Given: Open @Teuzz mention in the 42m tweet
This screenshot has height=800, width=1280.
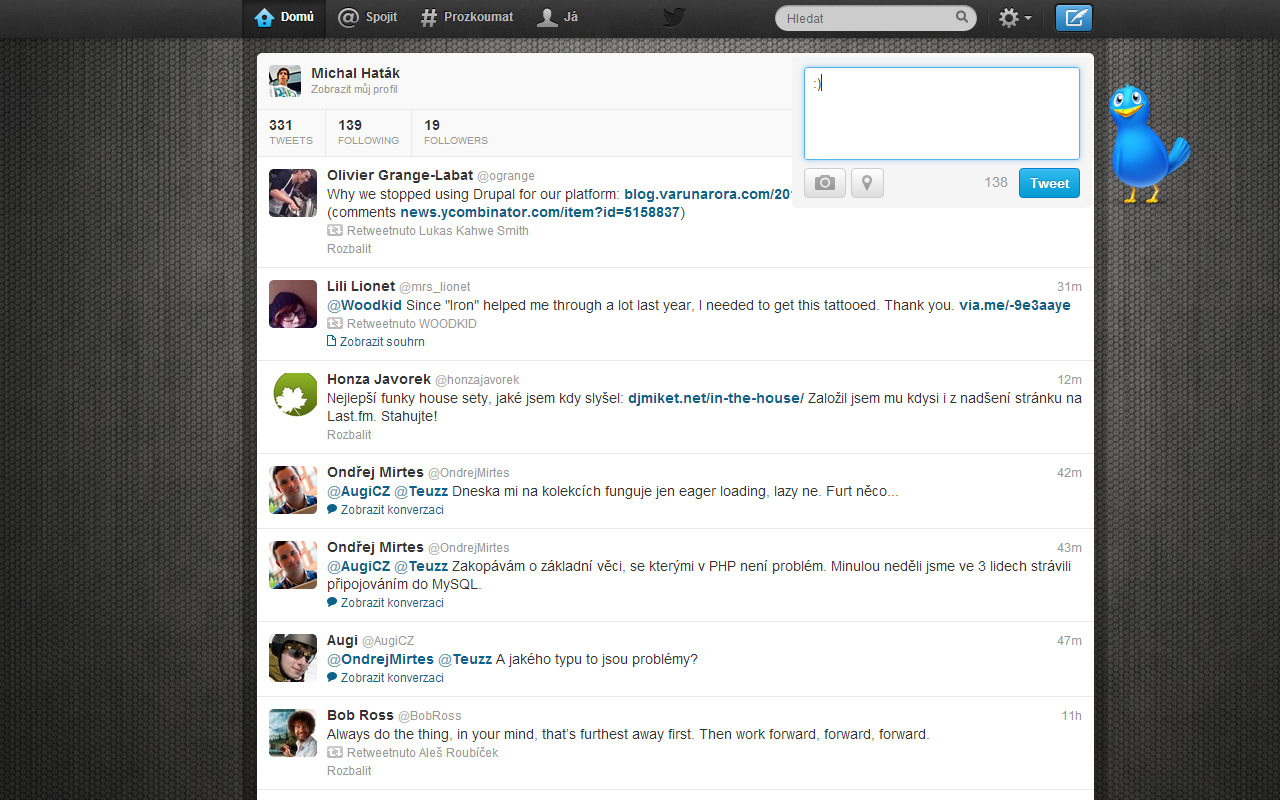Looking at the screenshot, I should click(x=421, y=491).
